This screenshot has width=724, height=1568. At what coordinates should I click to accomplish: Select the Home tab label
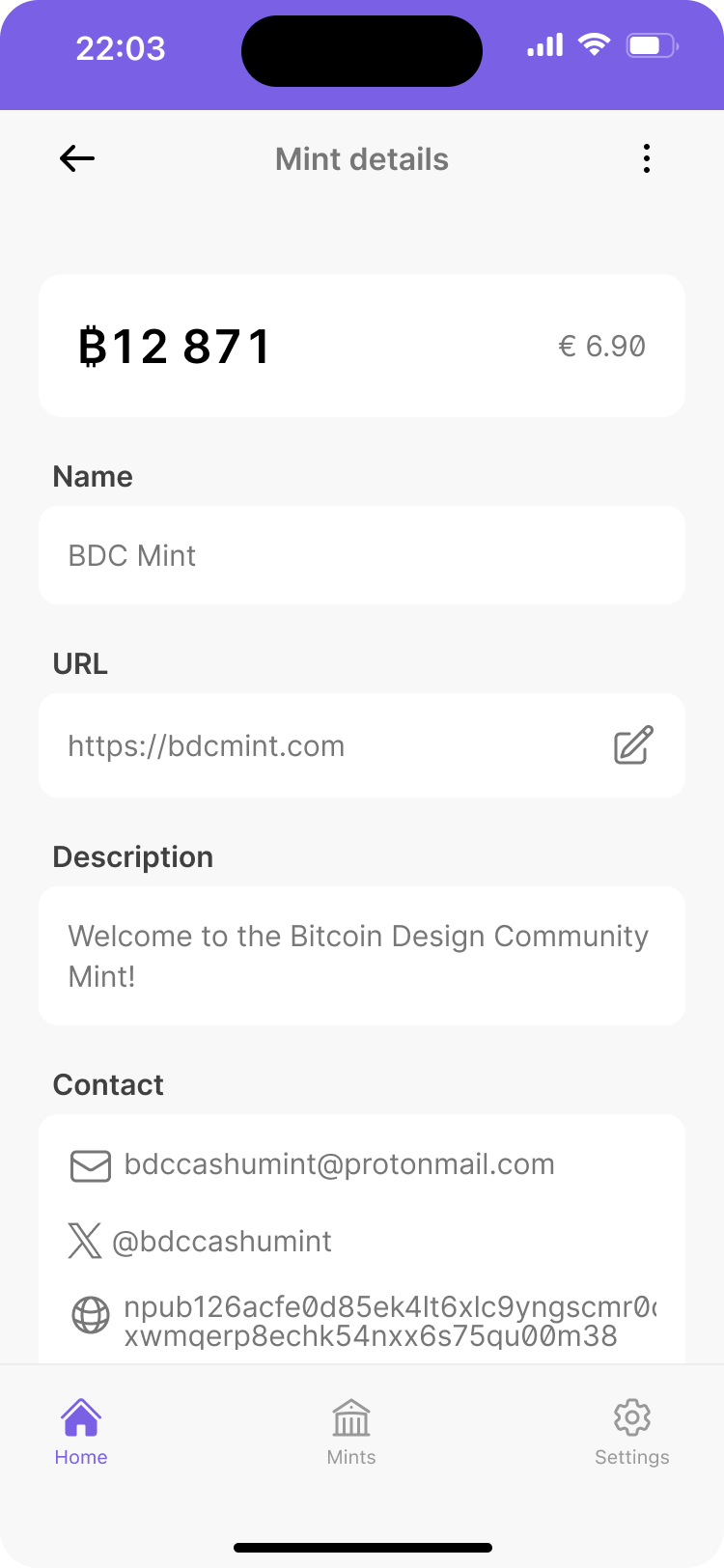(81, 1457)
